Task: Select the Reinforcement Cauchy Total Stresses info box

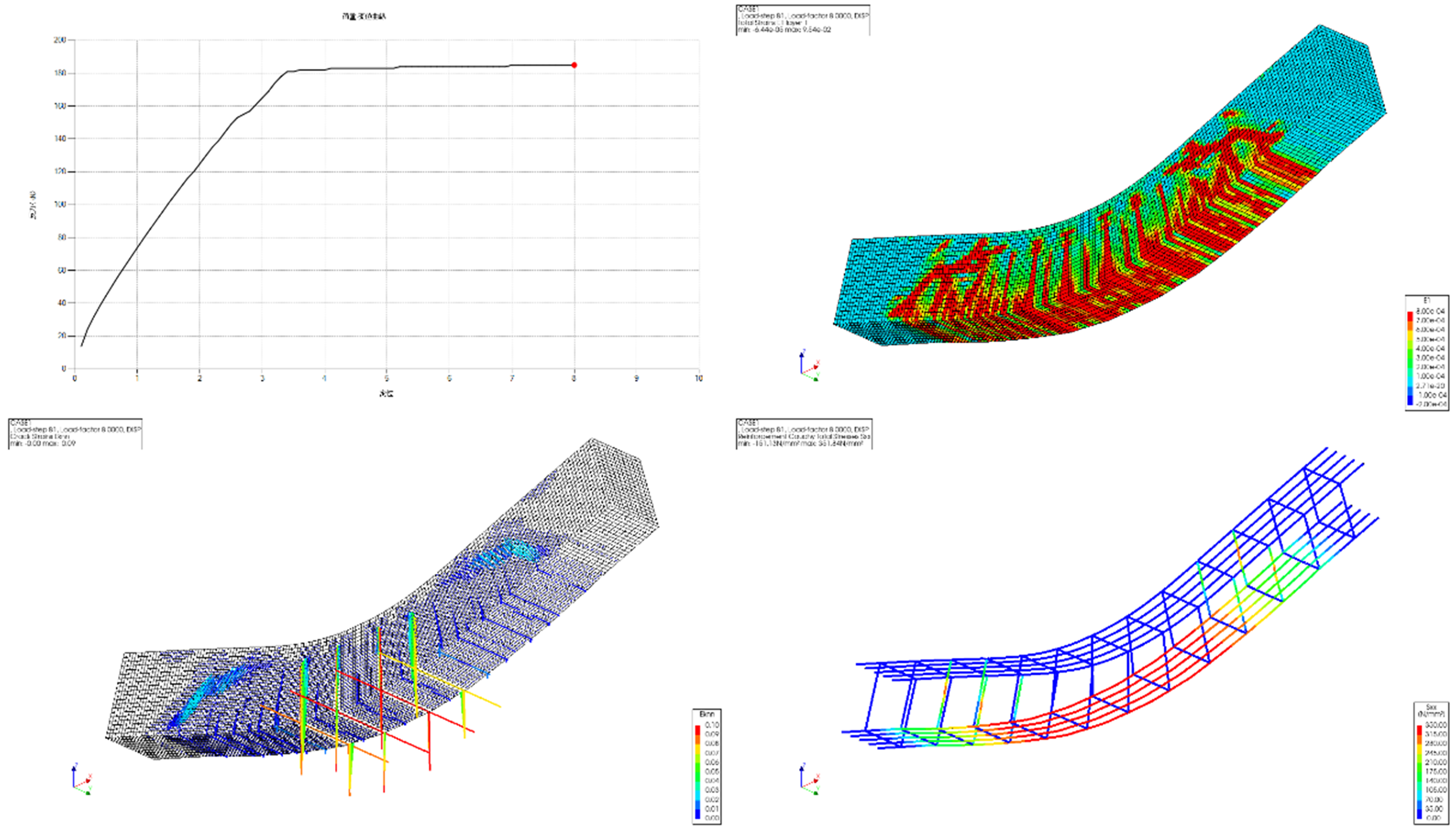Action: 803,432
